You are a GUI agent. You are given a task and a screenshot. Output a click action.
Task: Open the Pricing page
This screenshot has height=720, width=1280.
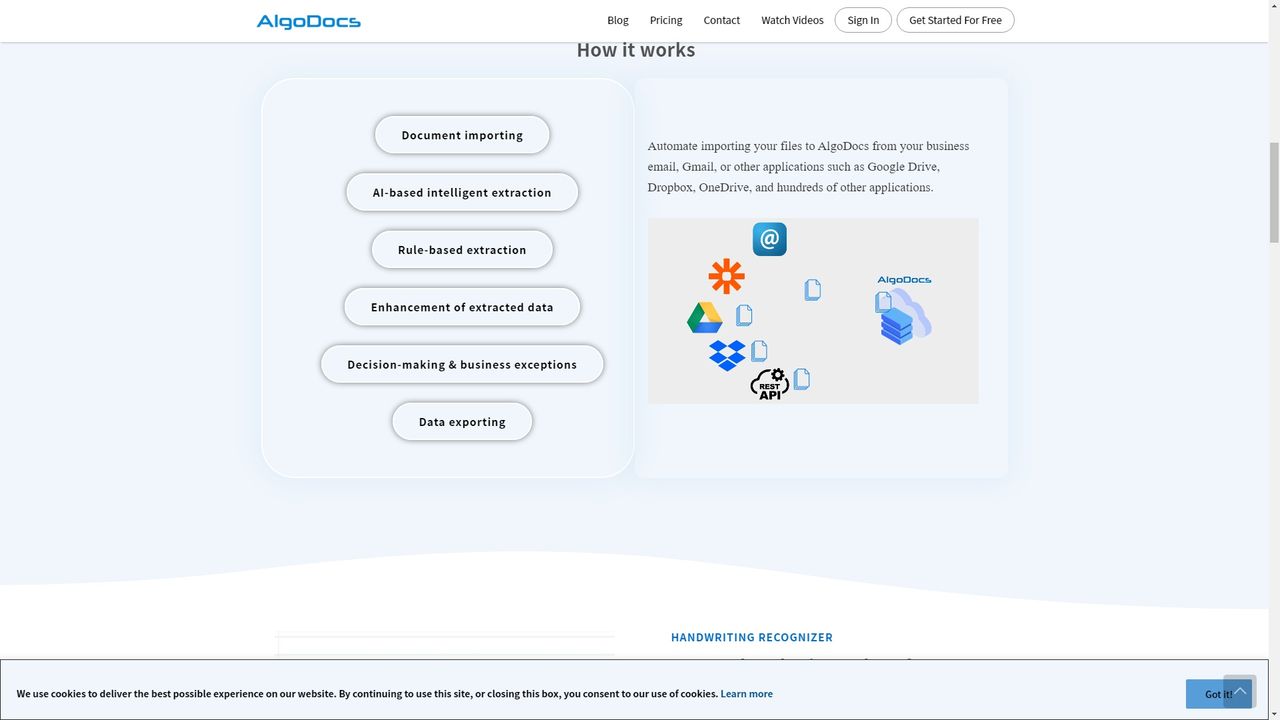pyautogui.click(x=666, y=20)
